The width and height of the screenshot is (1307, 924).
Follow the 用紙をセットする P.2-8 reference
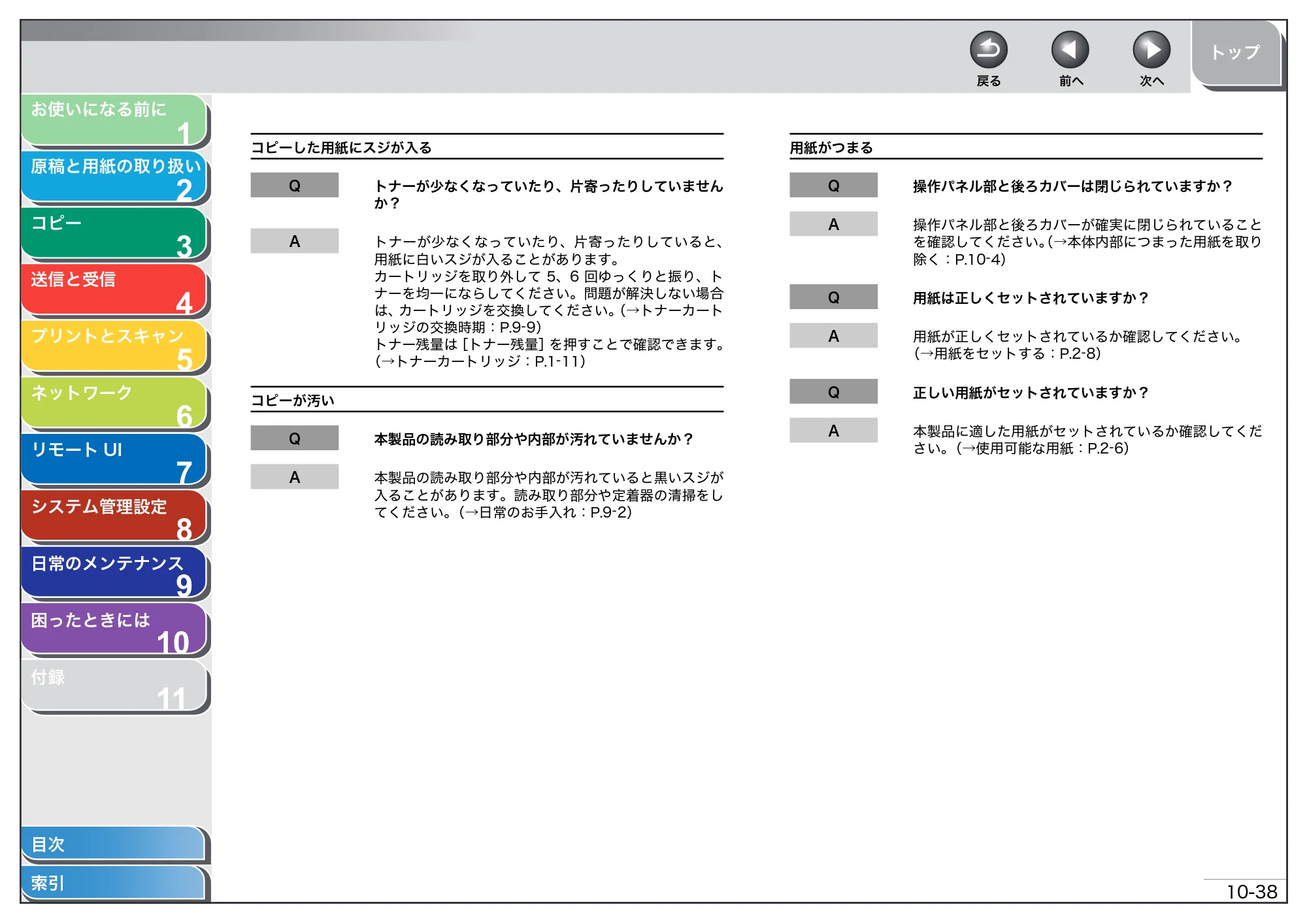(1007, 354)
